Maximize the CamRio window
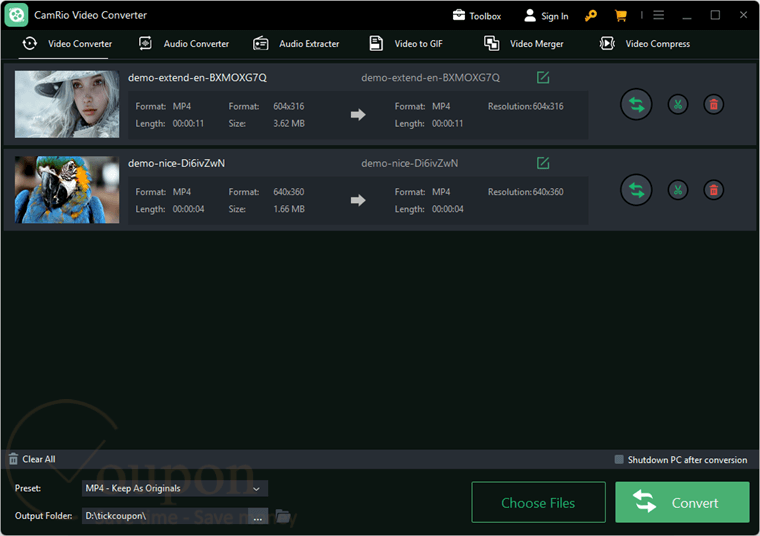The image size is (760, 536). point(715,15)
